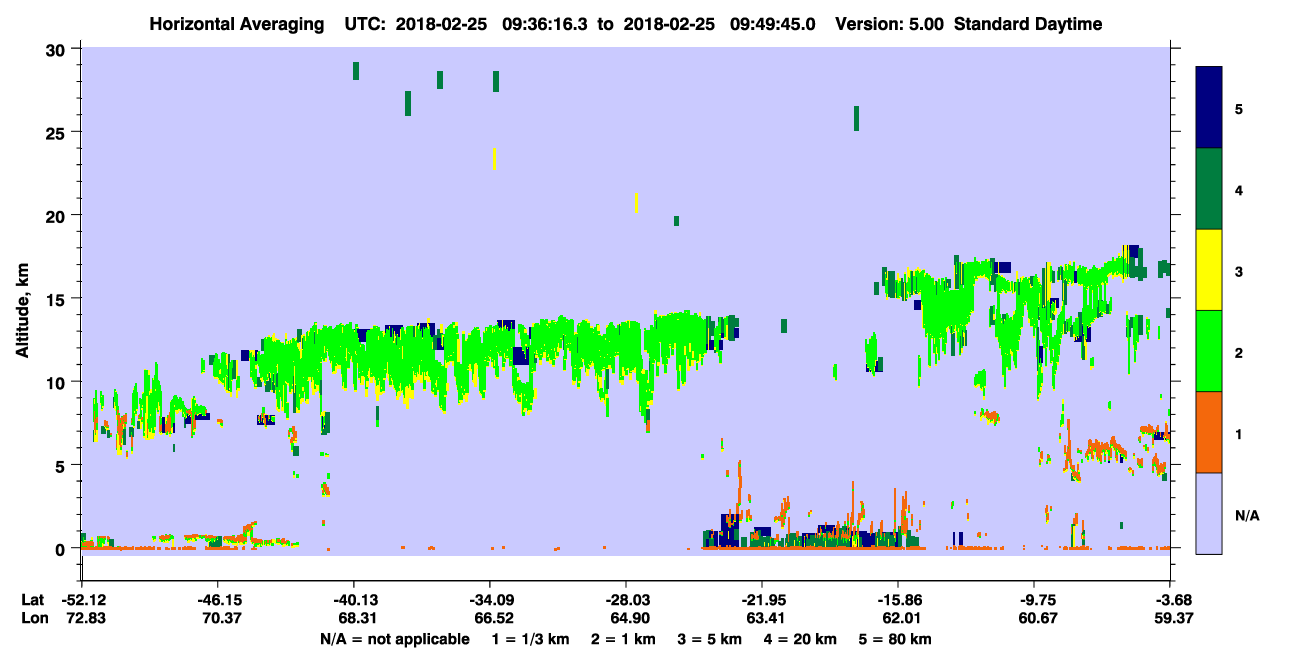The image size is (1300, 667).
Task: Click latitude value -46.15
Action: click(218, 600)
